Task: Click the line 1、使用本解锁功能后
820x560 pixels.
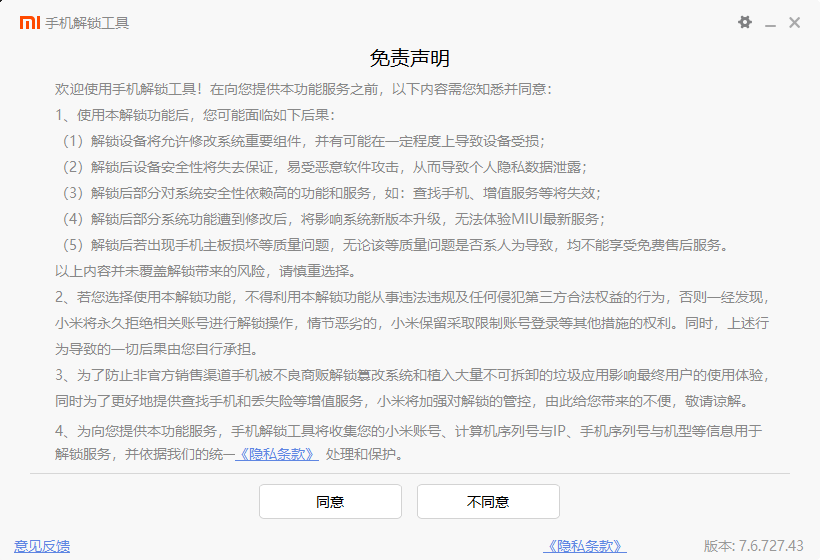Action: click(196, 115)
